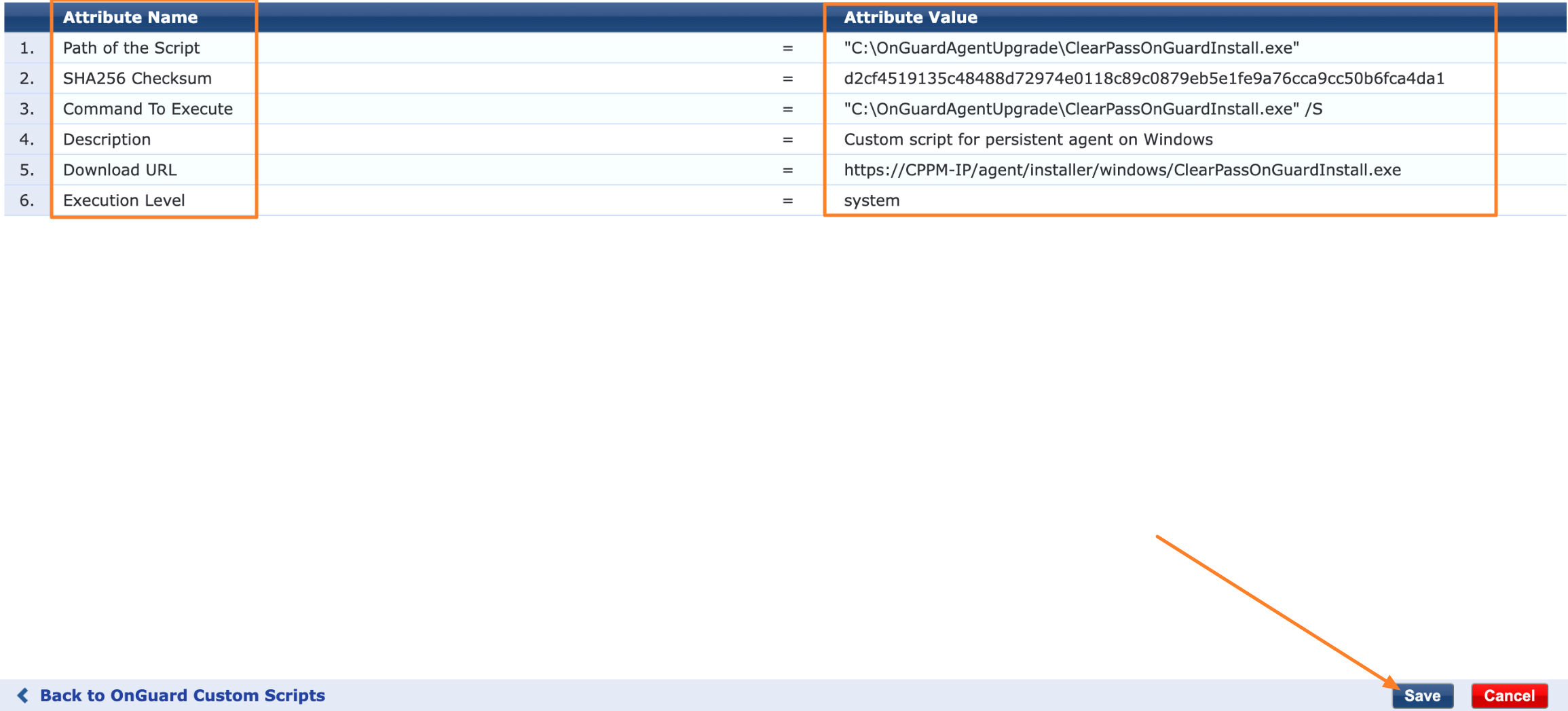Select the 'Execution Level' attribute name
Screen dimensions: 1568x711
pos(124,201)
